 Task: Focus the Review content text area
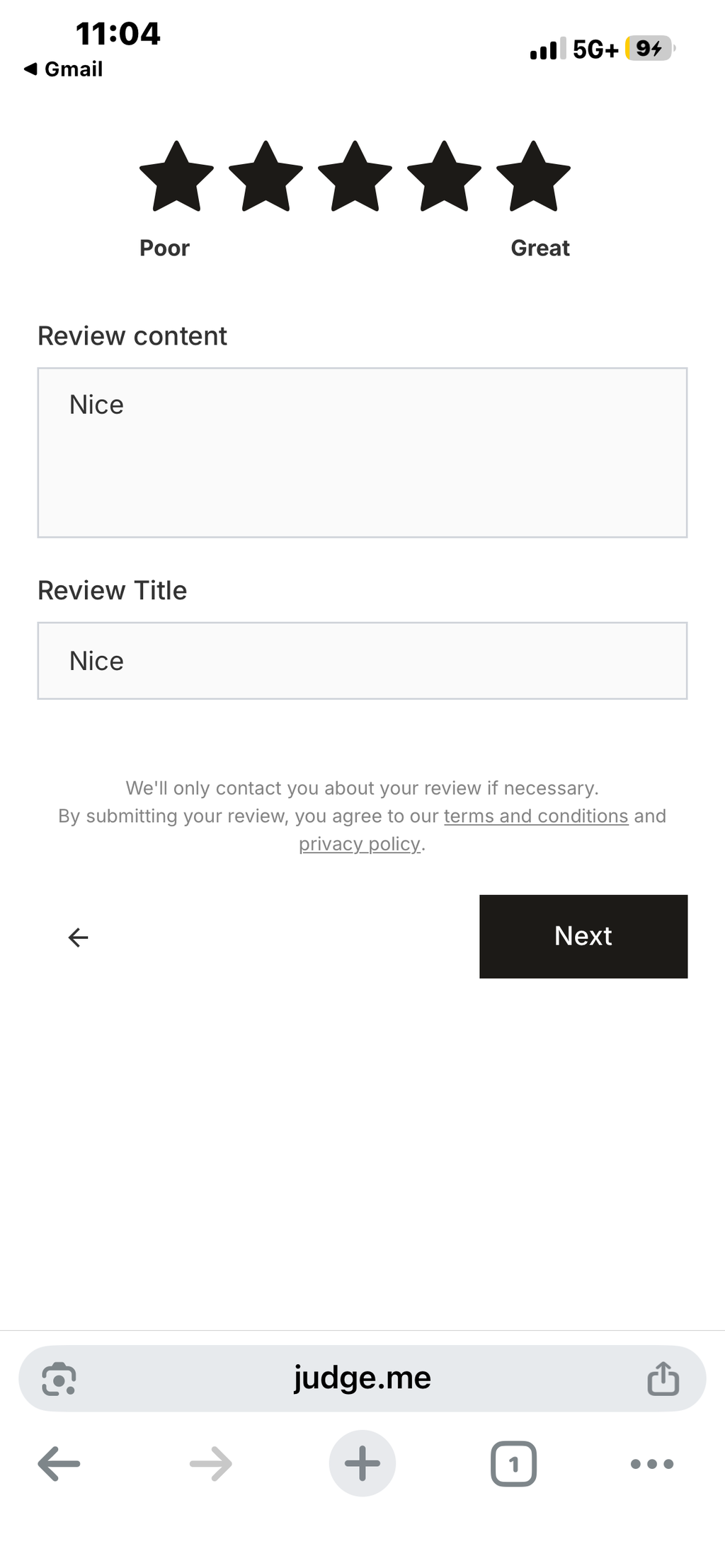(x=362, y=453)
